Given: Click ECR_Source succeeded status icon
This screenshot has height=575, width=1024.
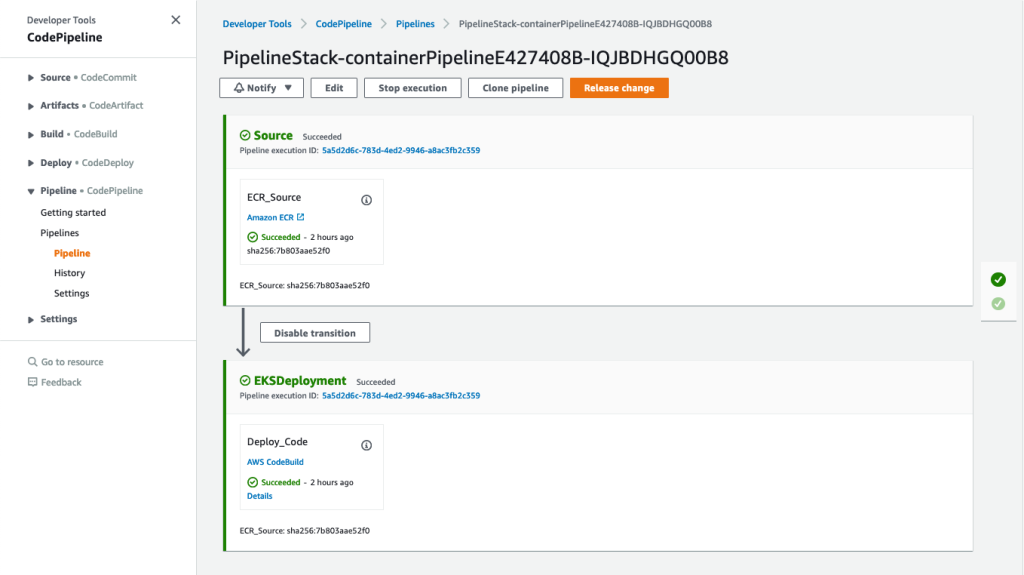Looking at the screenshot, I should [x=253, y=237].
